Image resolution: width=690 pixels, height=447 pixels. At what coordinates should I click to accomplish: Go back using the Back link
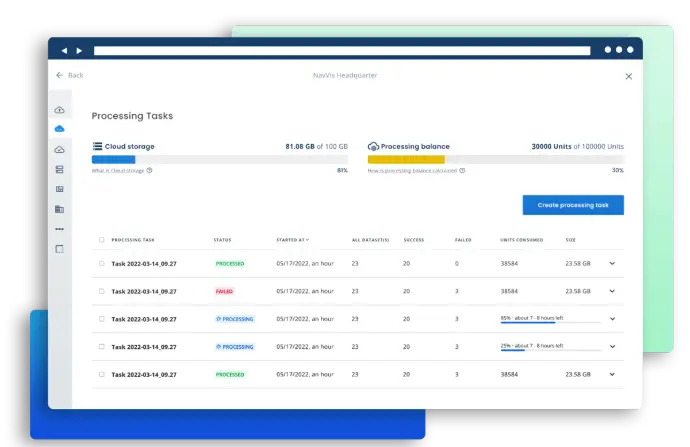pos(70,75)
